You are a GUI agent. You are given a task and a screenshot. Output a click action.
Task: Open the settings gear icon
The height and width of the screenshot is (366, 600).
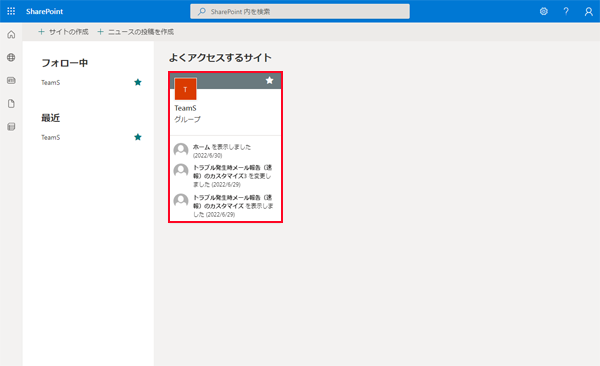[x=543, y=11]
